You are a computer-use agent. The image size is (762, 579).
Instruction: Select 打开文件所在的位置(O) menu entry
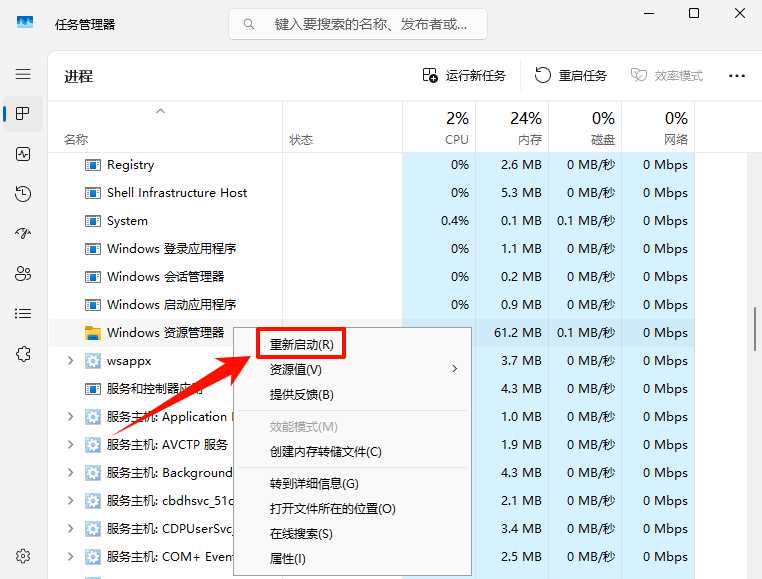352,509
